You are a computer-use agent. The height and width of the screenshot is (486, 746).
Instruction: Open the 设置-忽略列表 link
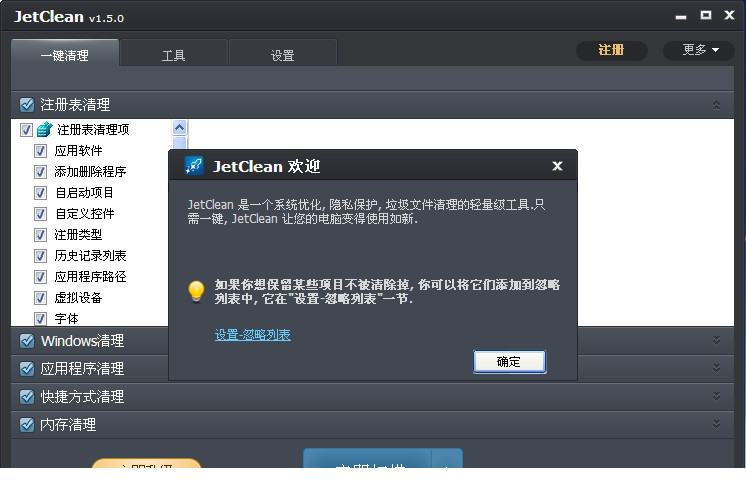coord(253,335)
